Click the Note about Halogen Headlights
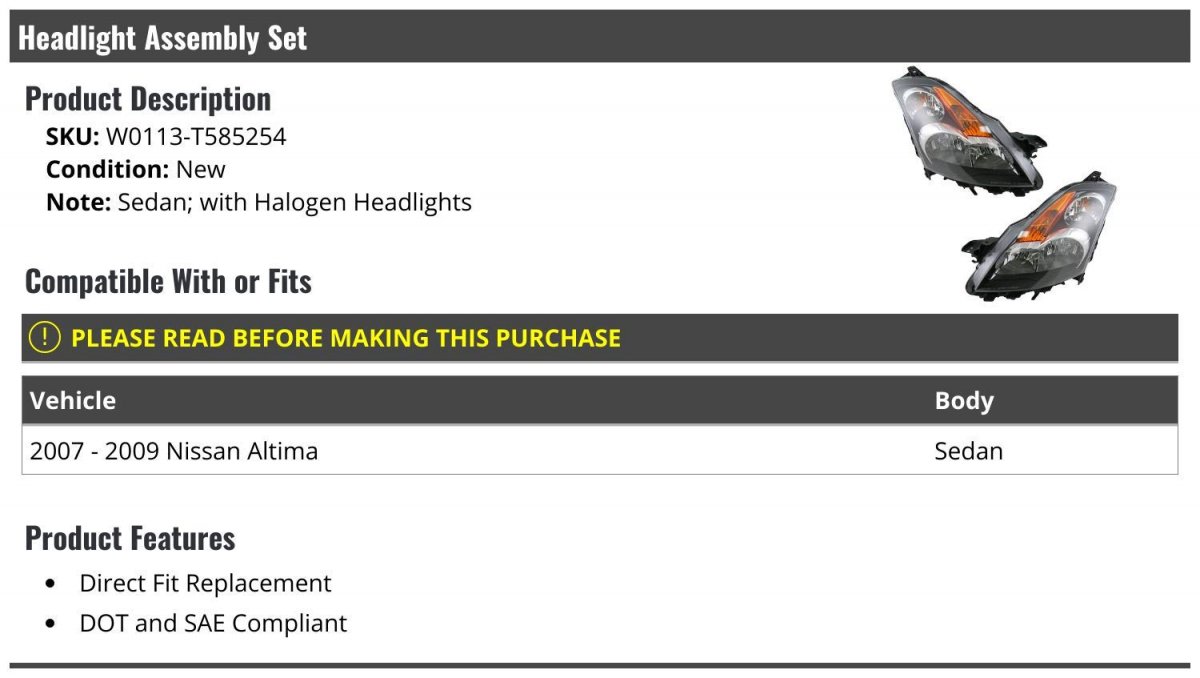This screenshot has height=678, width=1200. [259, 202]
